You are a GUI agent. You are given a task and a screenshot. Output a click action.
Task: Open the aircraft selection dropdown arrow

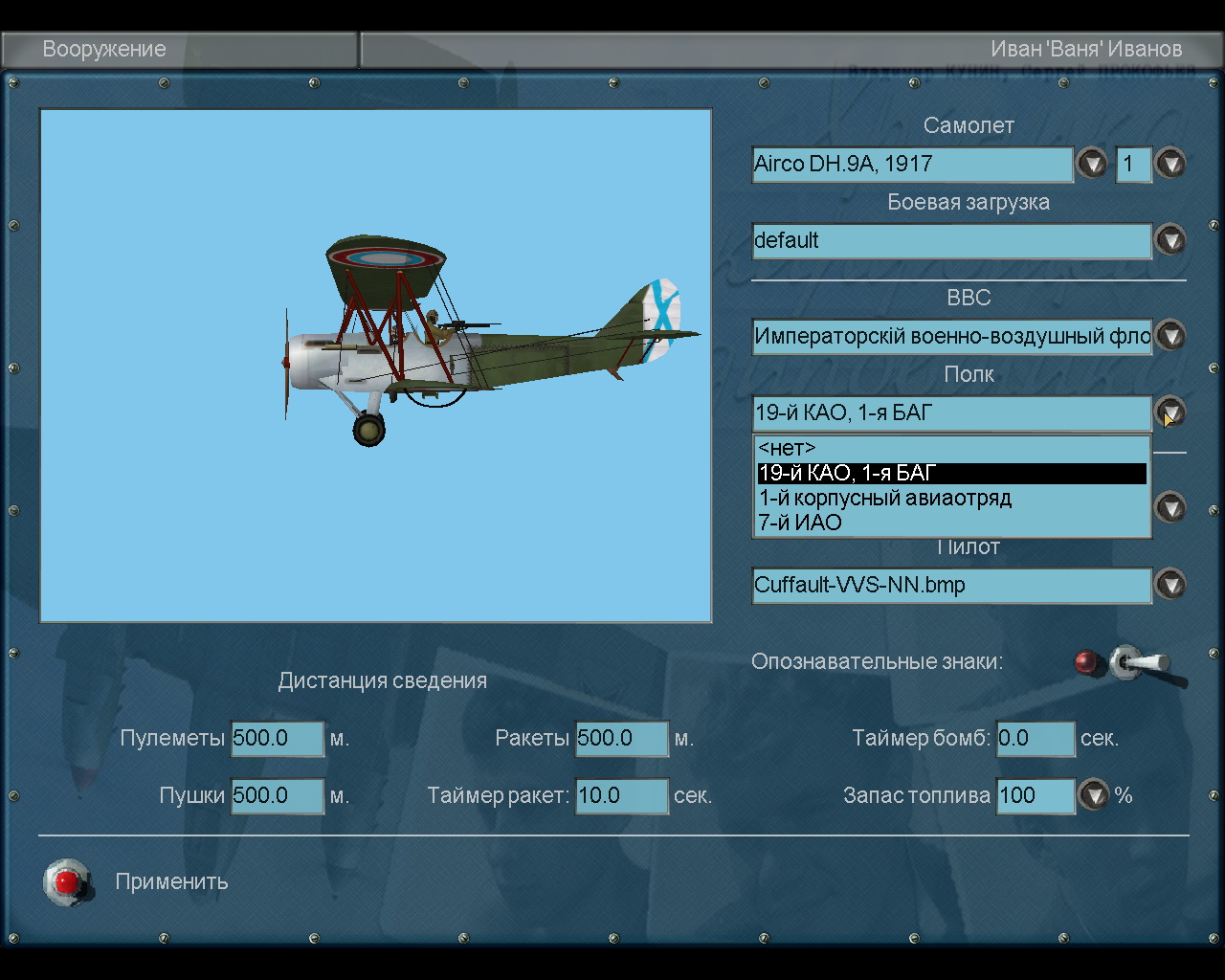[1091, 164]
